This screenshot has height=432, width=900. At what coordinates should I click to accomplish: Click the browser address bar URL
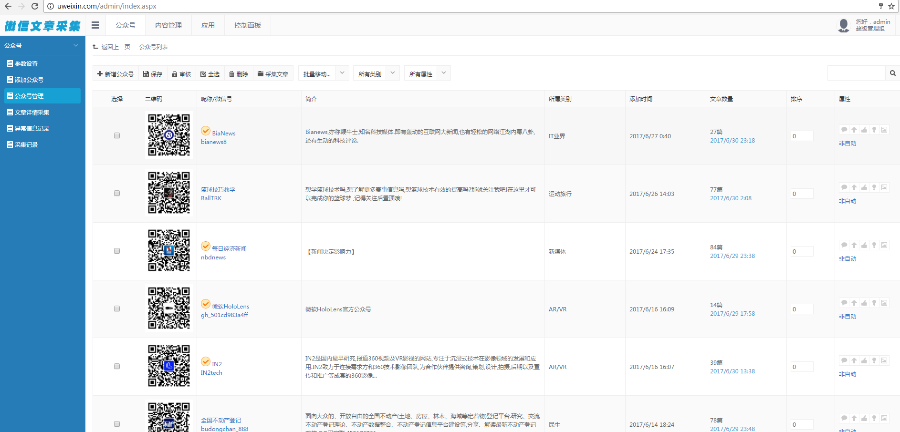click(x=107, y=6)
